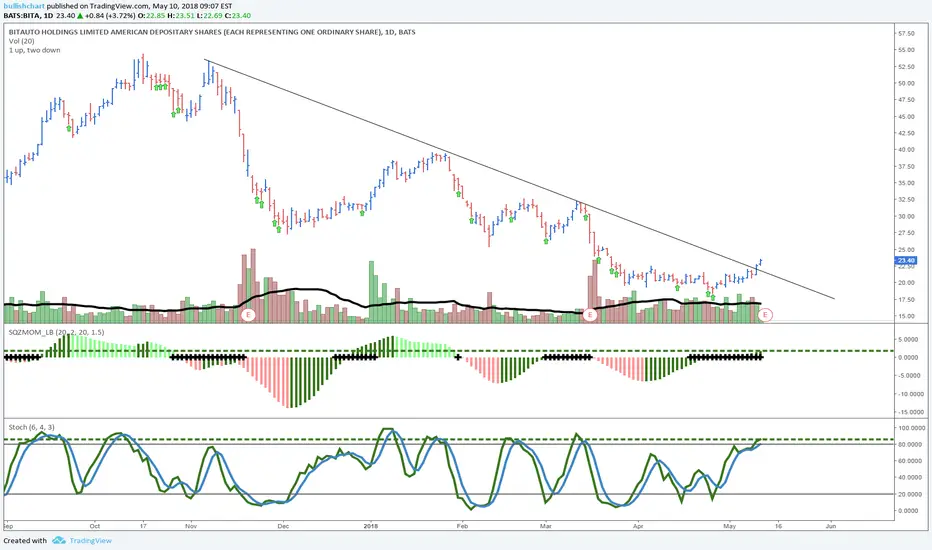Click the 'May' date label on time axis
932x550 pixels.
pos(730,526)
